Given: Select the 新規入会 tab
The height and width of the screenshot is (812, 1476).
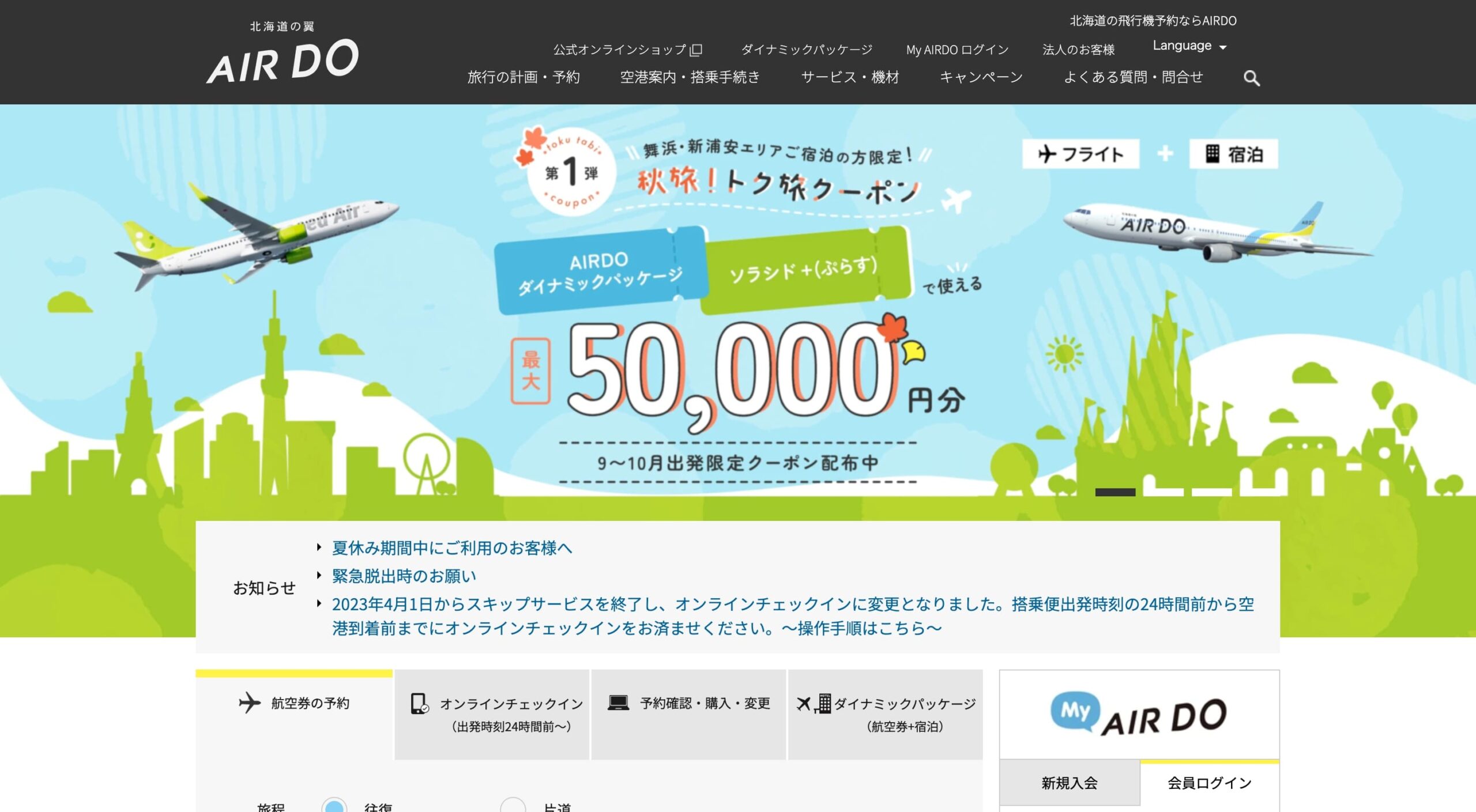Looking at the screenshot, I should coord(1070,783).
